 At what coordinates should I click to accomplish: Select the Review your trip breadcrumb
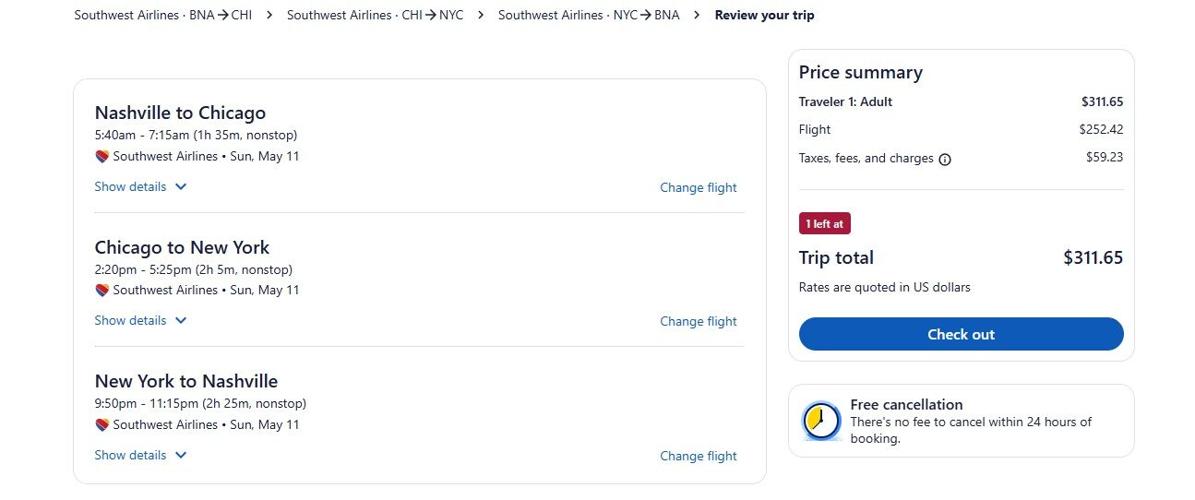click(764, 15)
